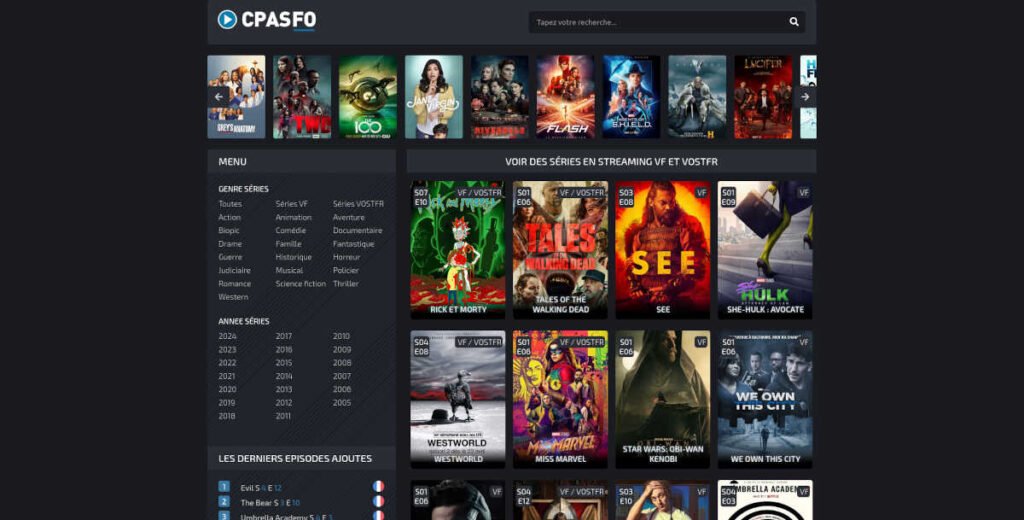Open Riverdale carousel poster
Screen dimensions: 1024x520
(x=500, y=97)
